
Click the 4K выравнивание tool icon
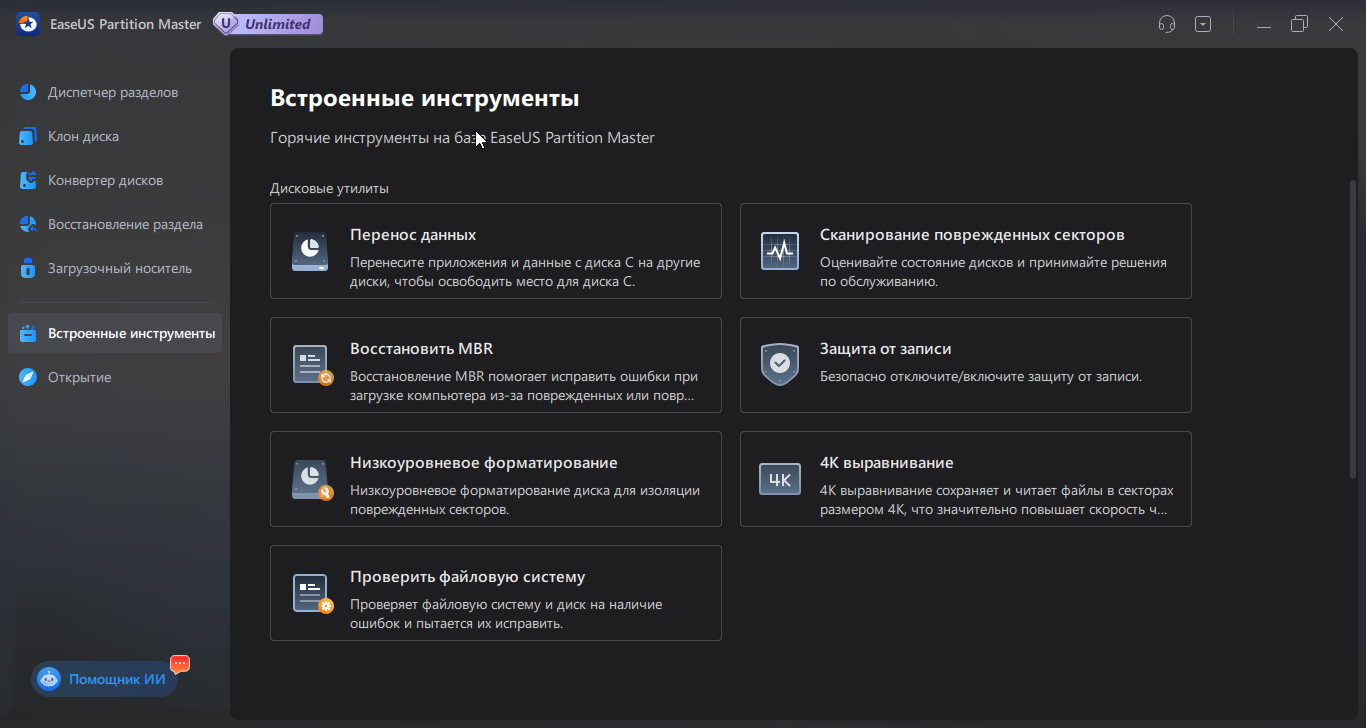pyautogui.click(x=779, y=478)
